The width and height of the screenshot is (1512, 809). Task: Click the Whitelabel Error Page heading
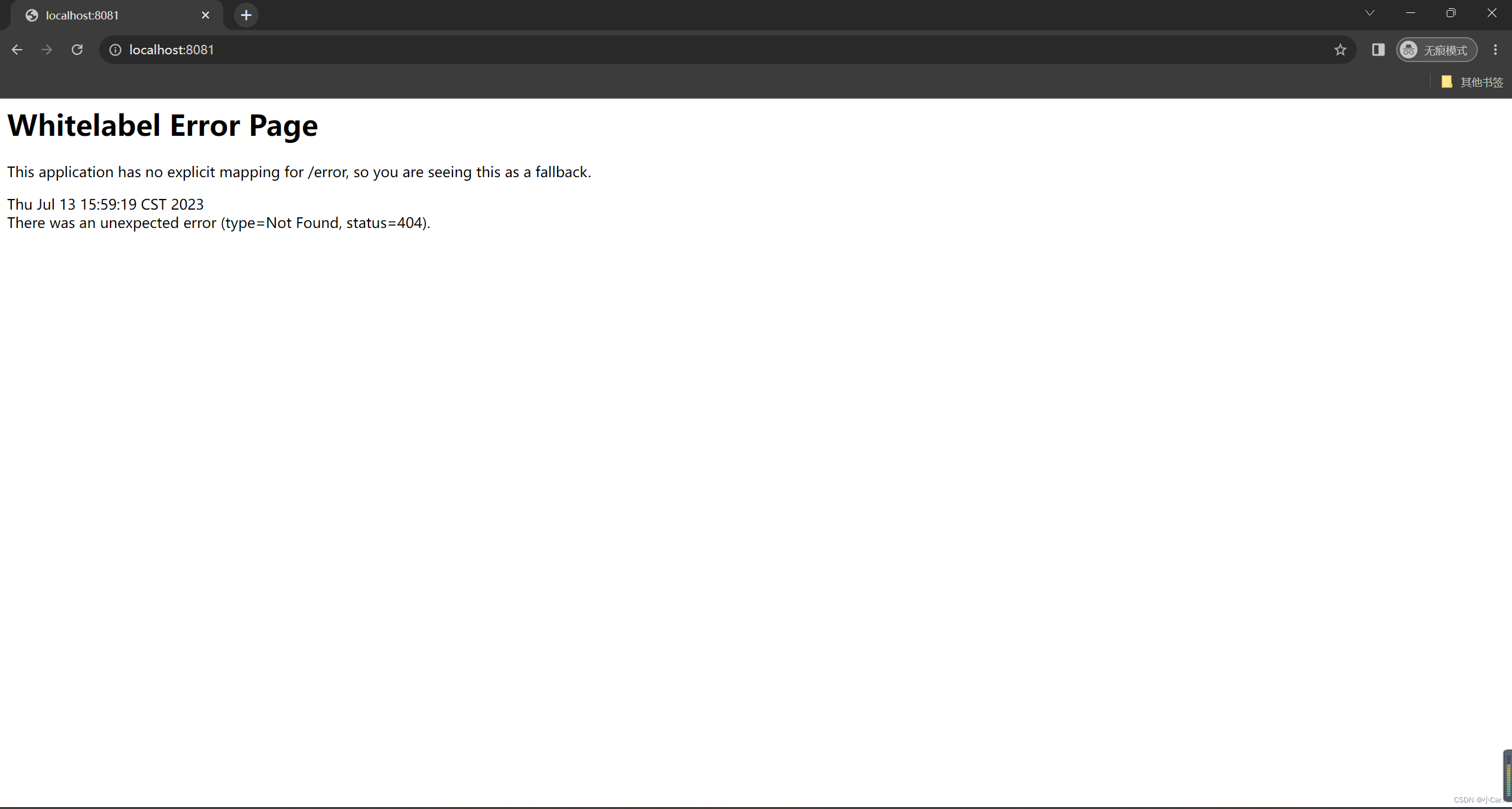point(163,126)
